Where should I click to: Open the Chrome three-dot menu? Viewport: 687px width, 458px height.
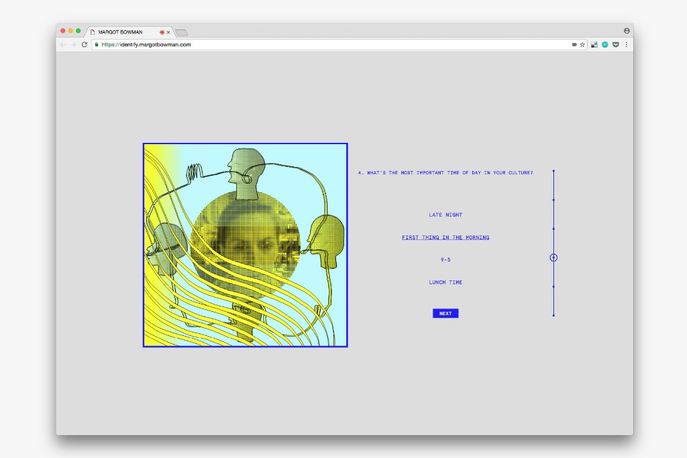pyautogui.click(x=627, y=44)
